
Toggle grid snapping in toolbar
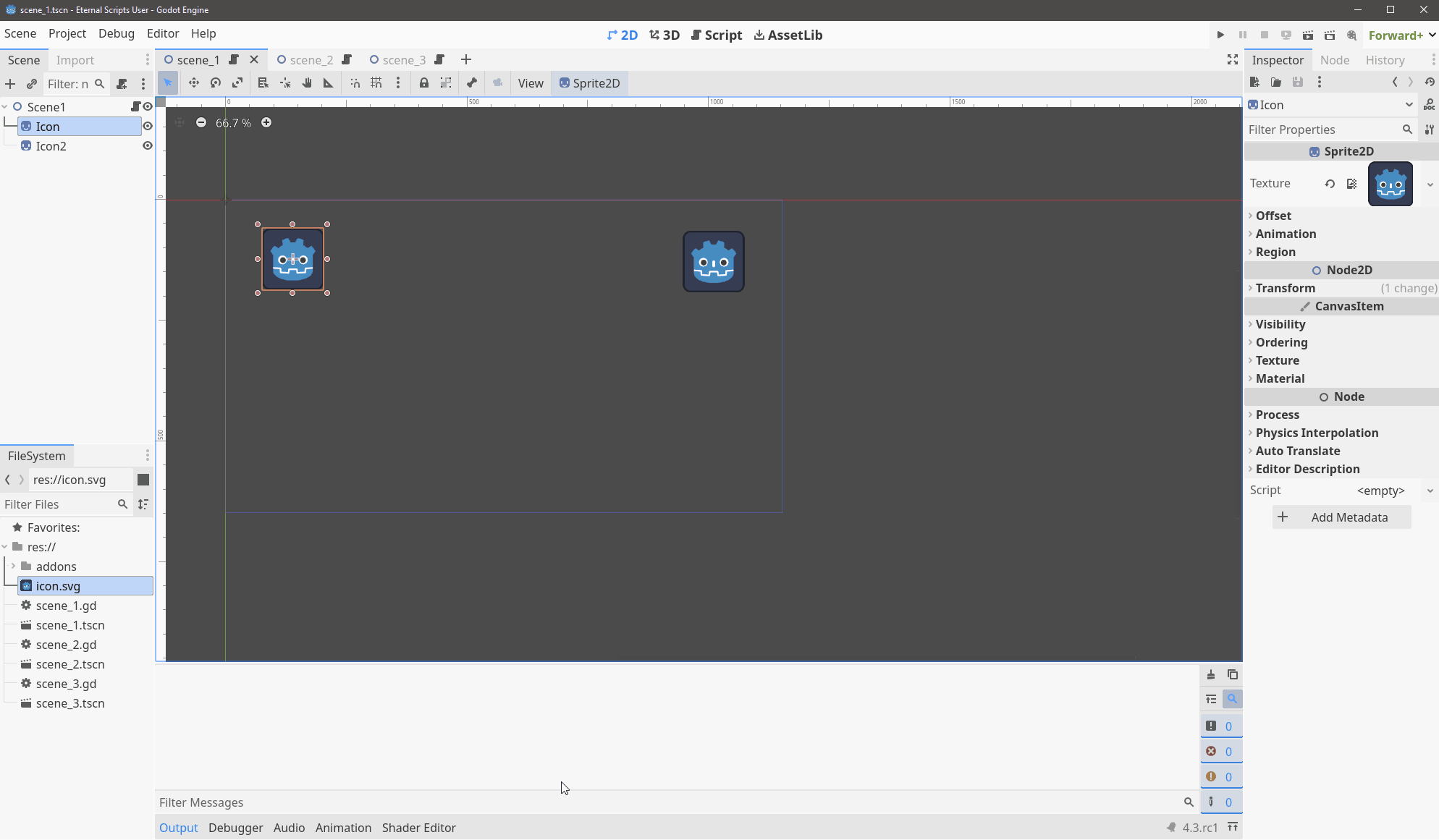pos(376,83)
